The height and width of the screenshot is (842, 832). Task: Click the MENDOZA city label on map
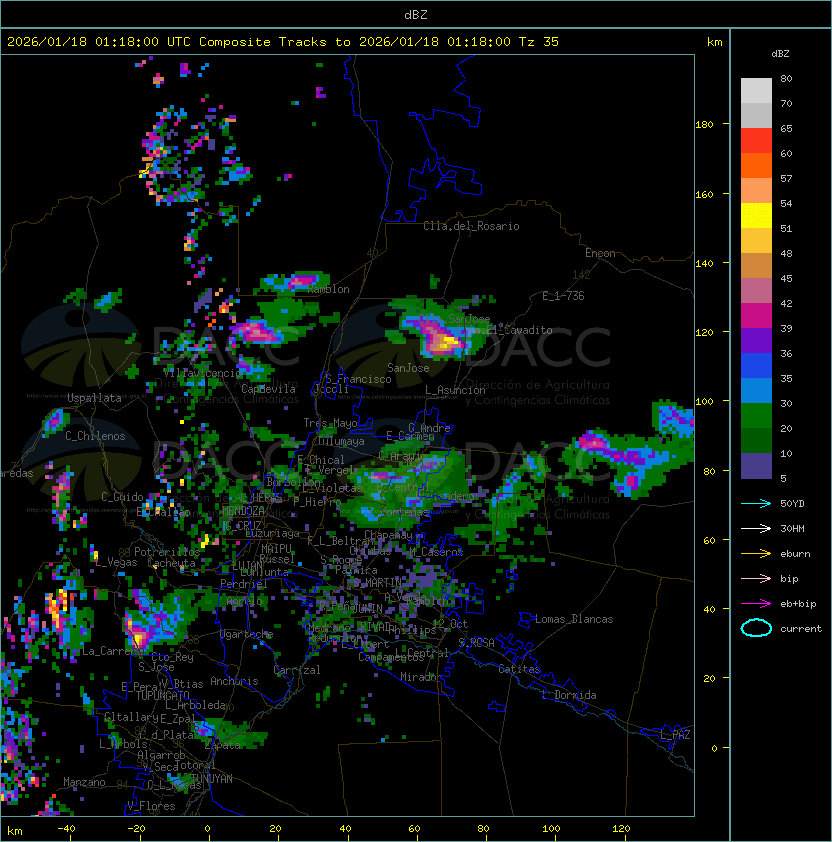pyautogui.click(x=243, y=511)
